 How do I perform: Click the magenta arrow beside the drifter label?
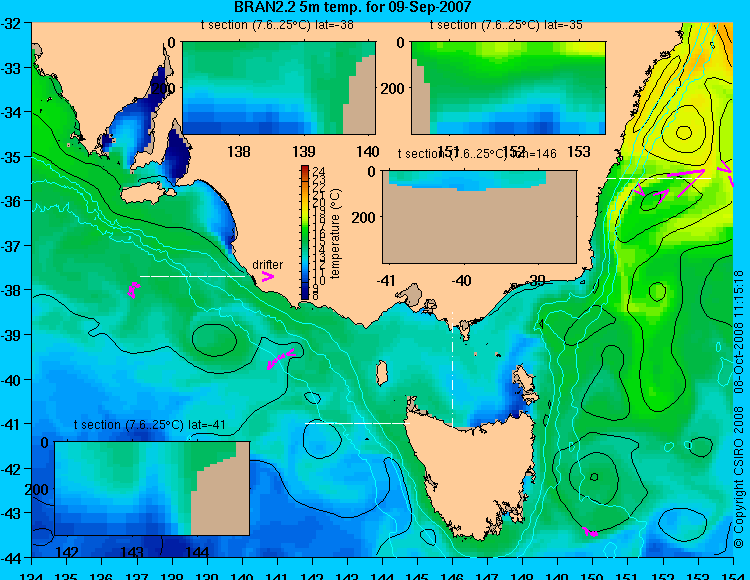(x=268, y=277)
